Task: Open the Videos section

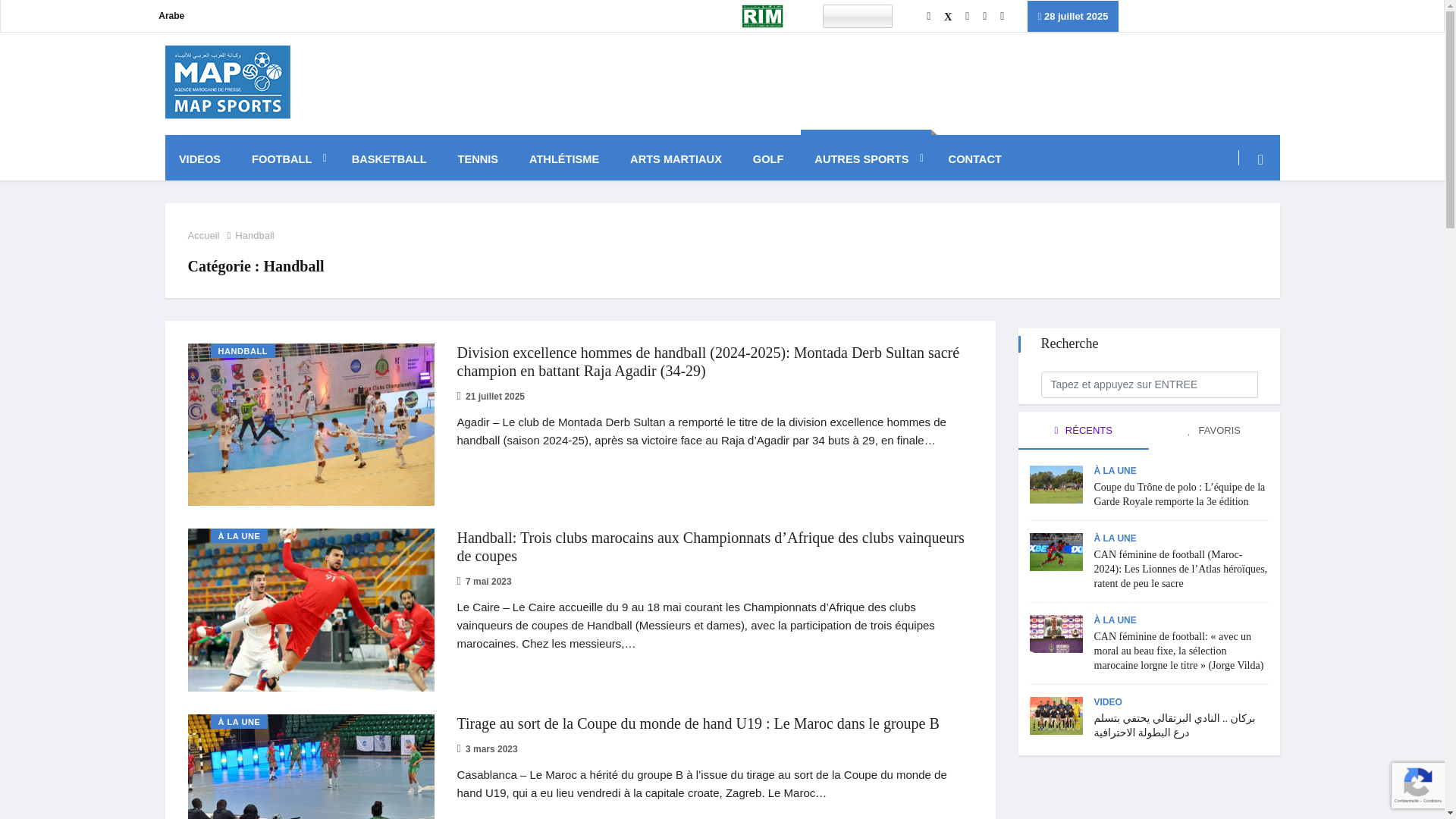Action: [199, 159]
